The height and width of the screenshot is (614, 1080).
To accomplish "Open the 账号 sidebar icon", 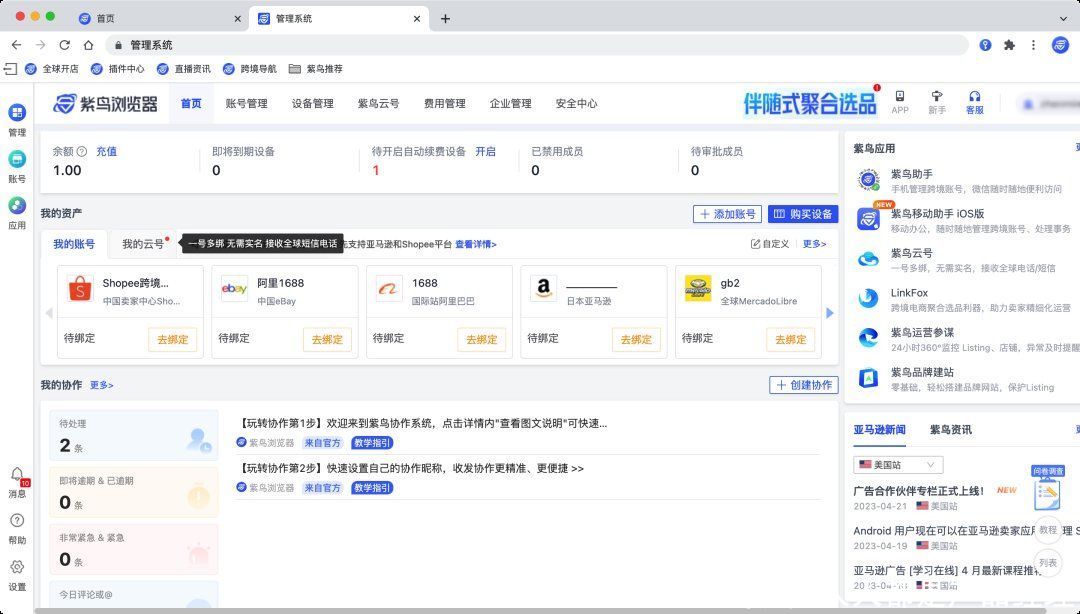I will point(17,159).
